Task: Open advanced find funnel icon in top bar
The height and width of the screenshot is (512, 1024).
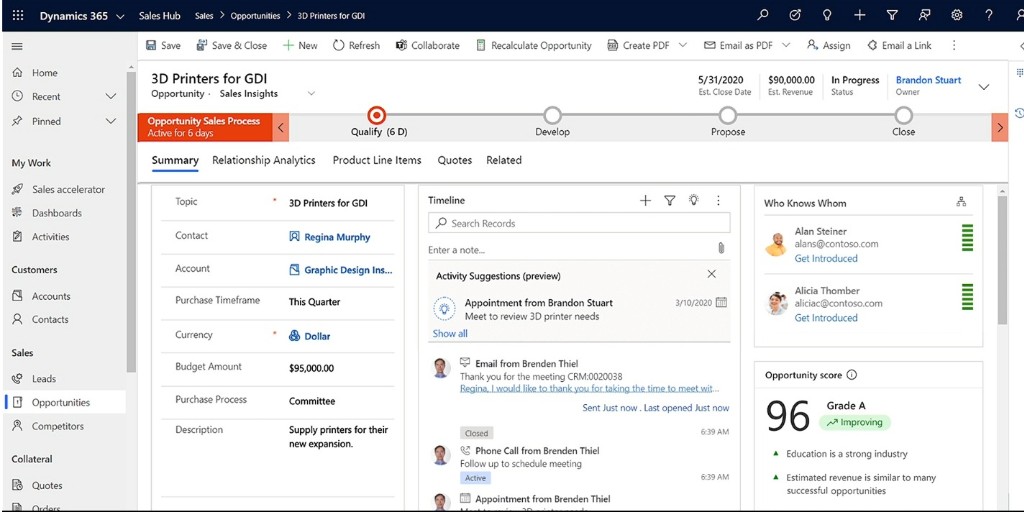Action: tap(892, 15)
